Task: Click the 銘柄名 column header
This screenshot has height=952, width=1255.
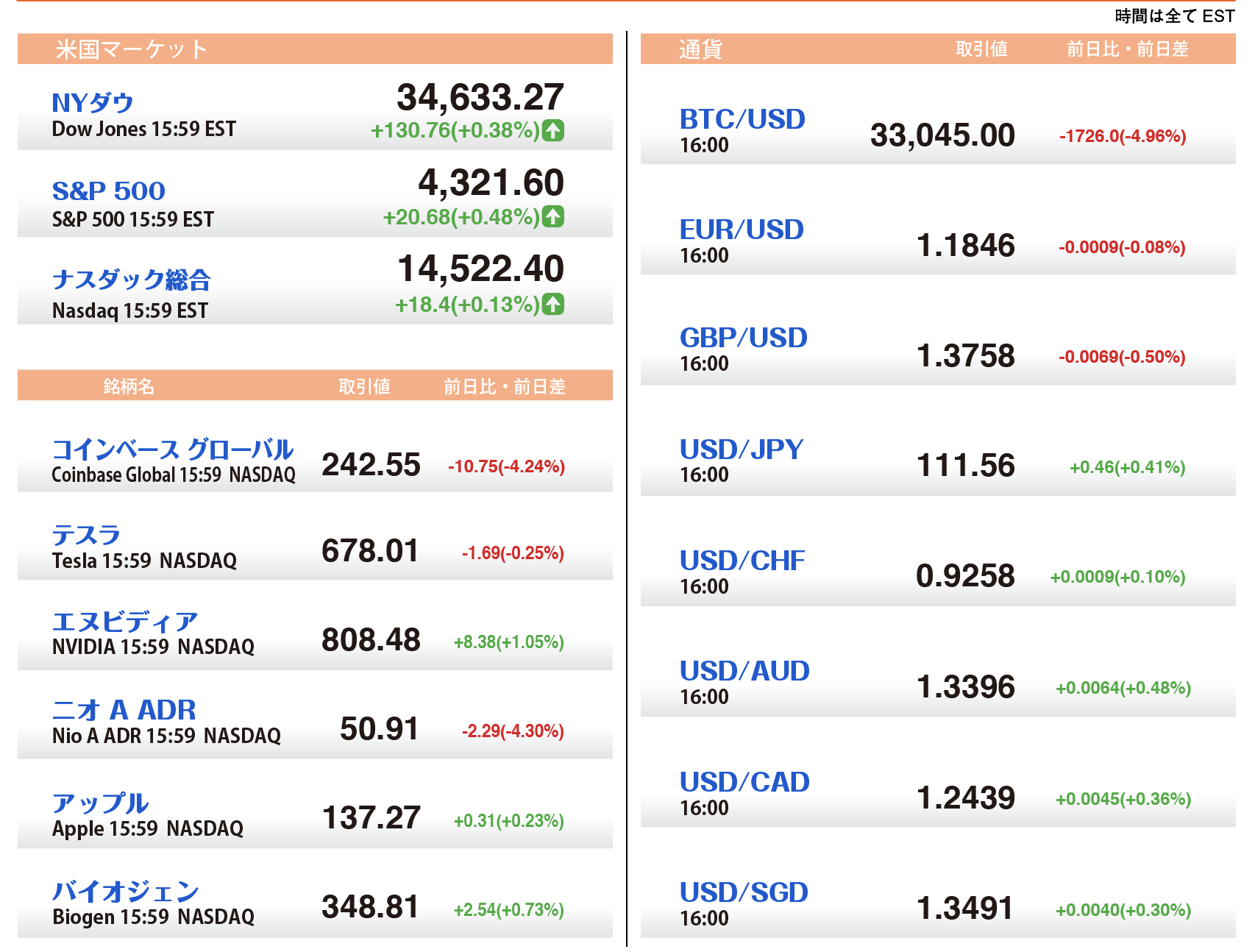Action: [129, 386]
